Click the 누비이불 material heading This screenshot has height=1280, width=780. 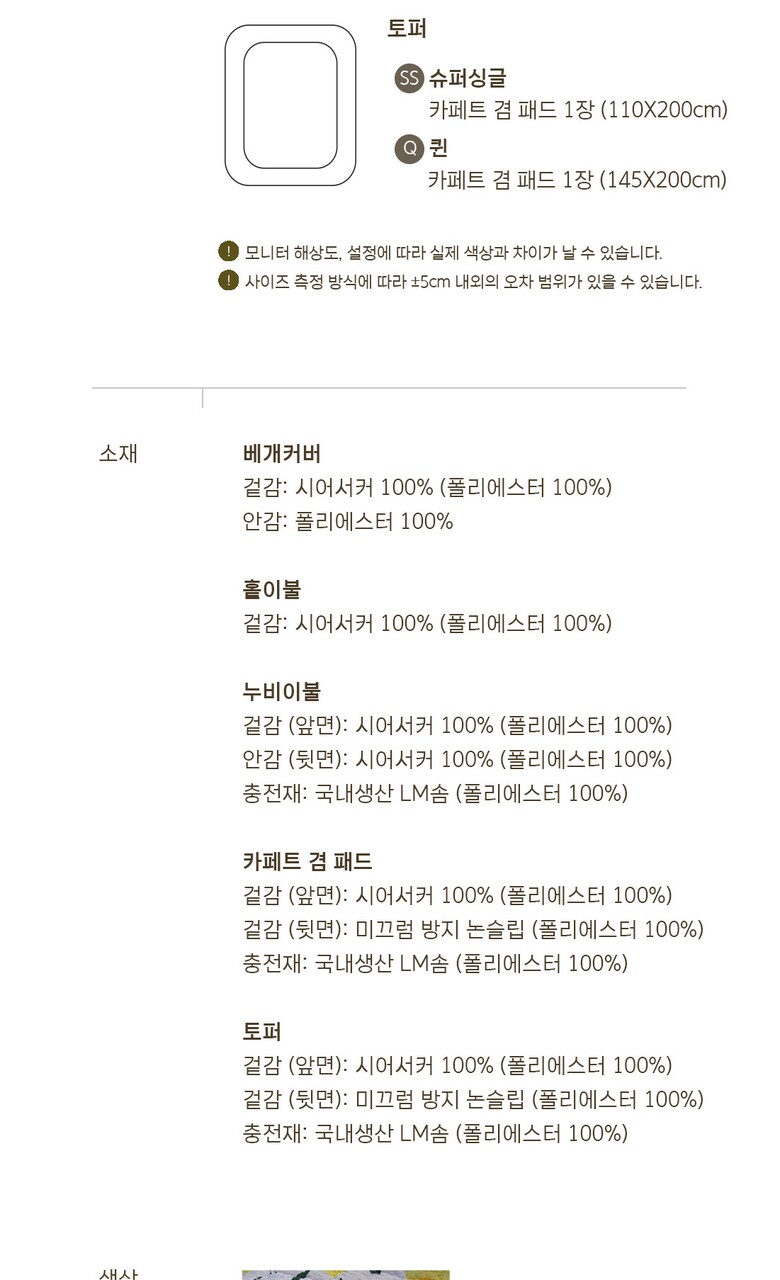(282, 691)
